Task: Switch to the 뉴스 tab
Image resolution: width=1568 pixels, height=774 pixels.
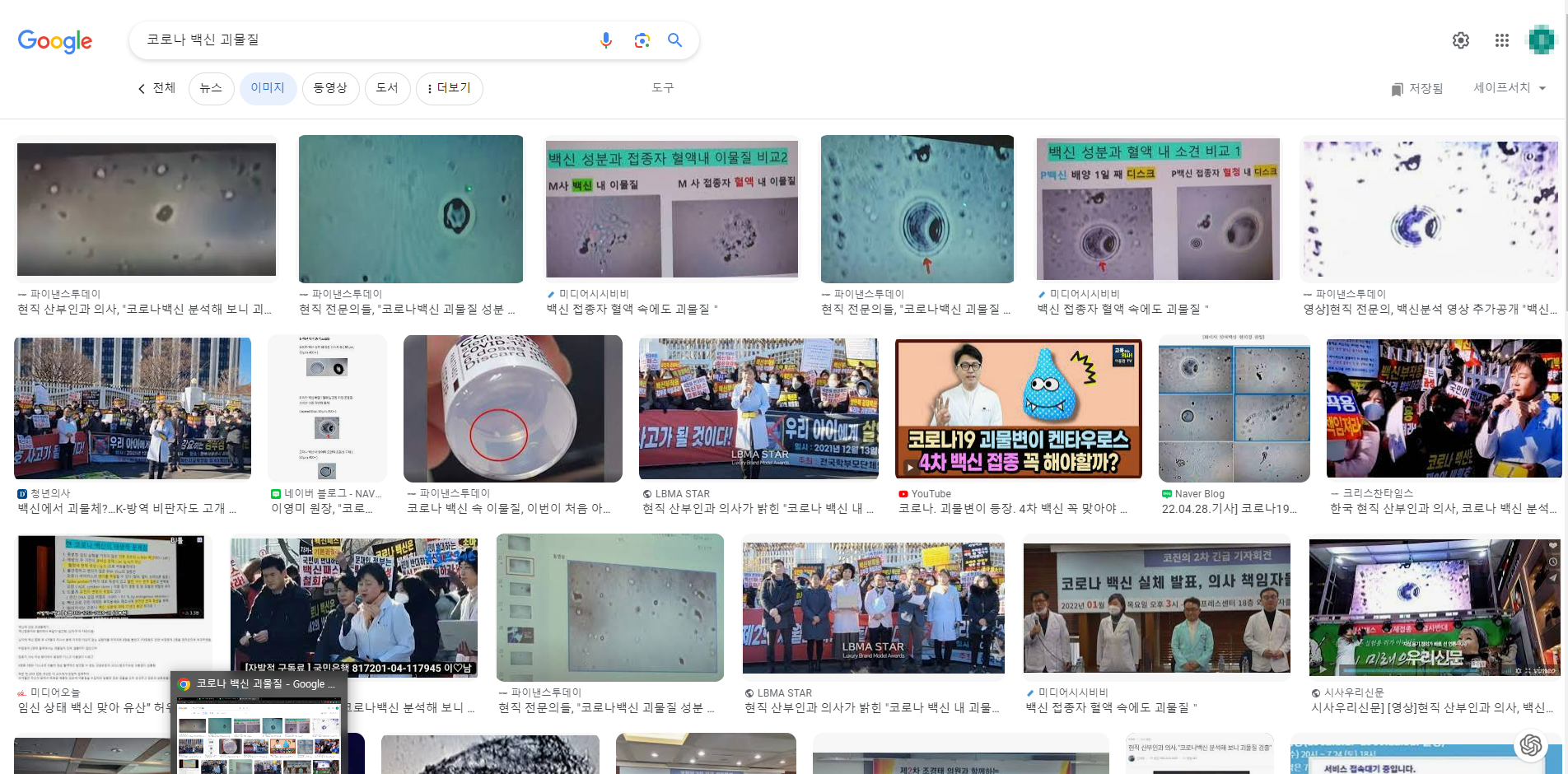Action: click(211, 88)
